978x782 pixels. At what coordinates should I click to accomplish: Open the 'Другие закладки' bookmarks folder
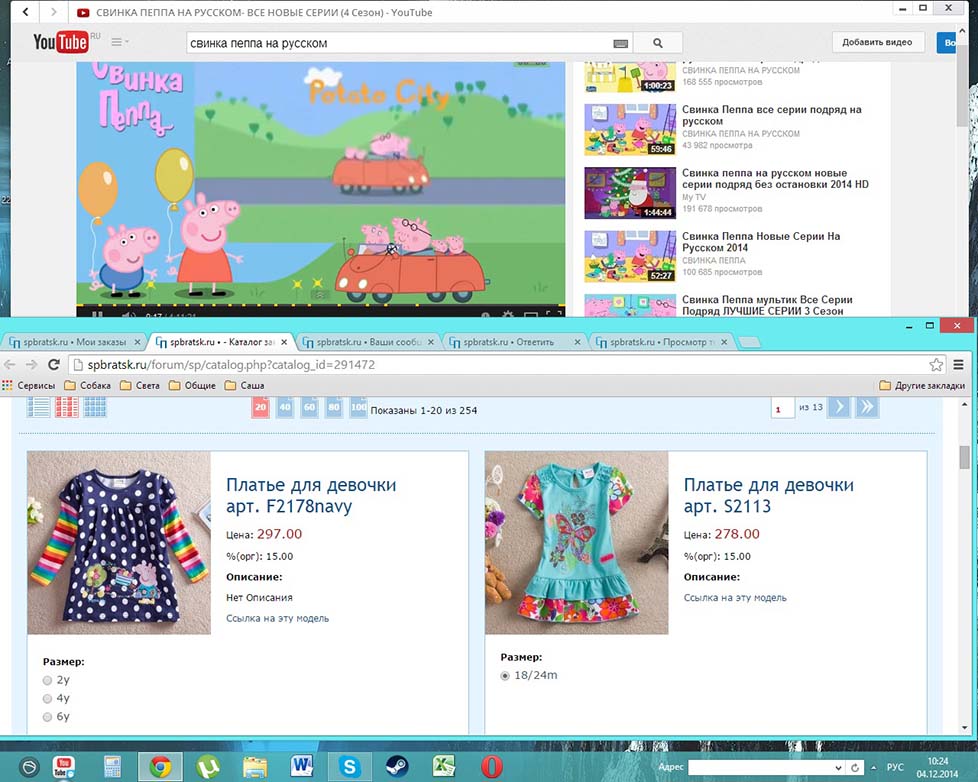tap(921, 385)
